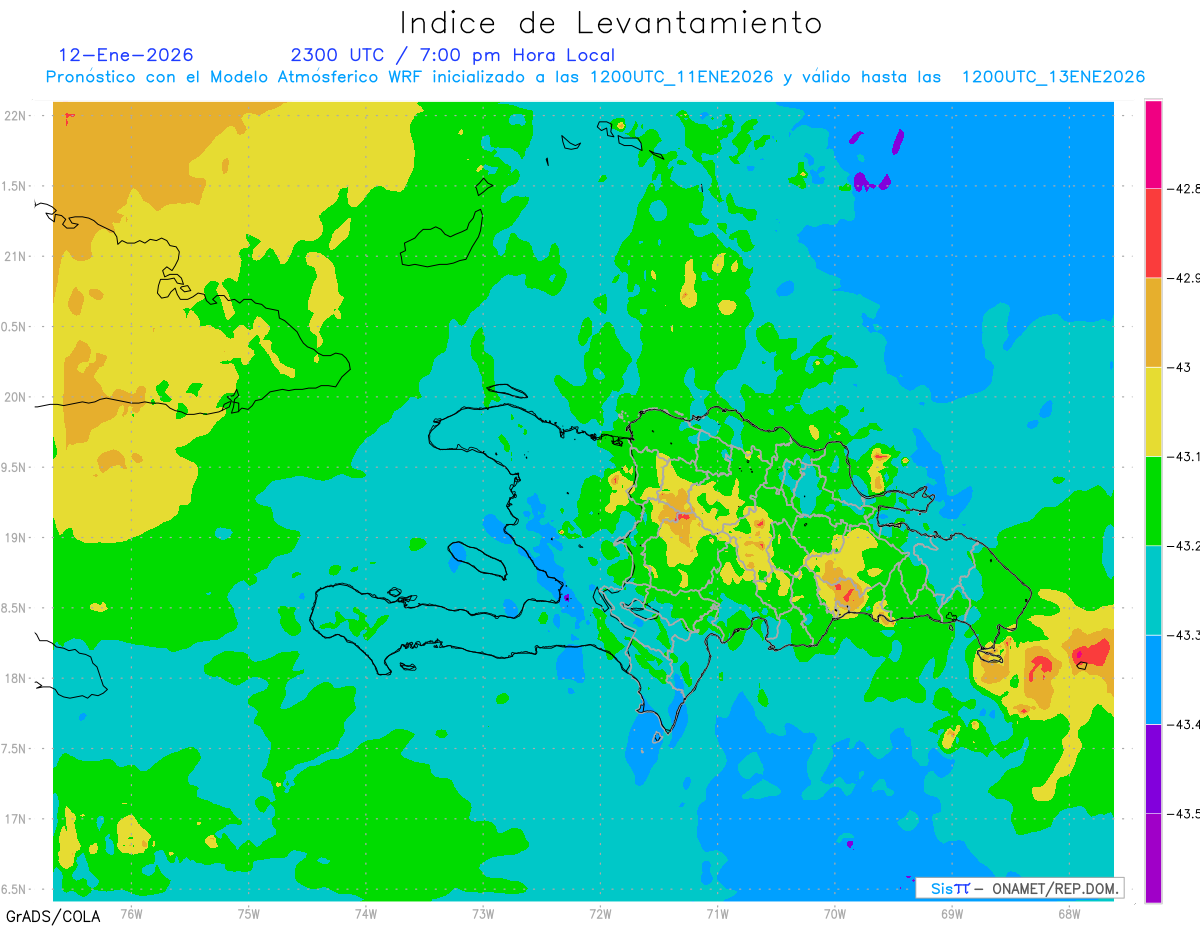Click the blue segment of the color bar
1200x927 pixels.
(x=1153, y=679)
